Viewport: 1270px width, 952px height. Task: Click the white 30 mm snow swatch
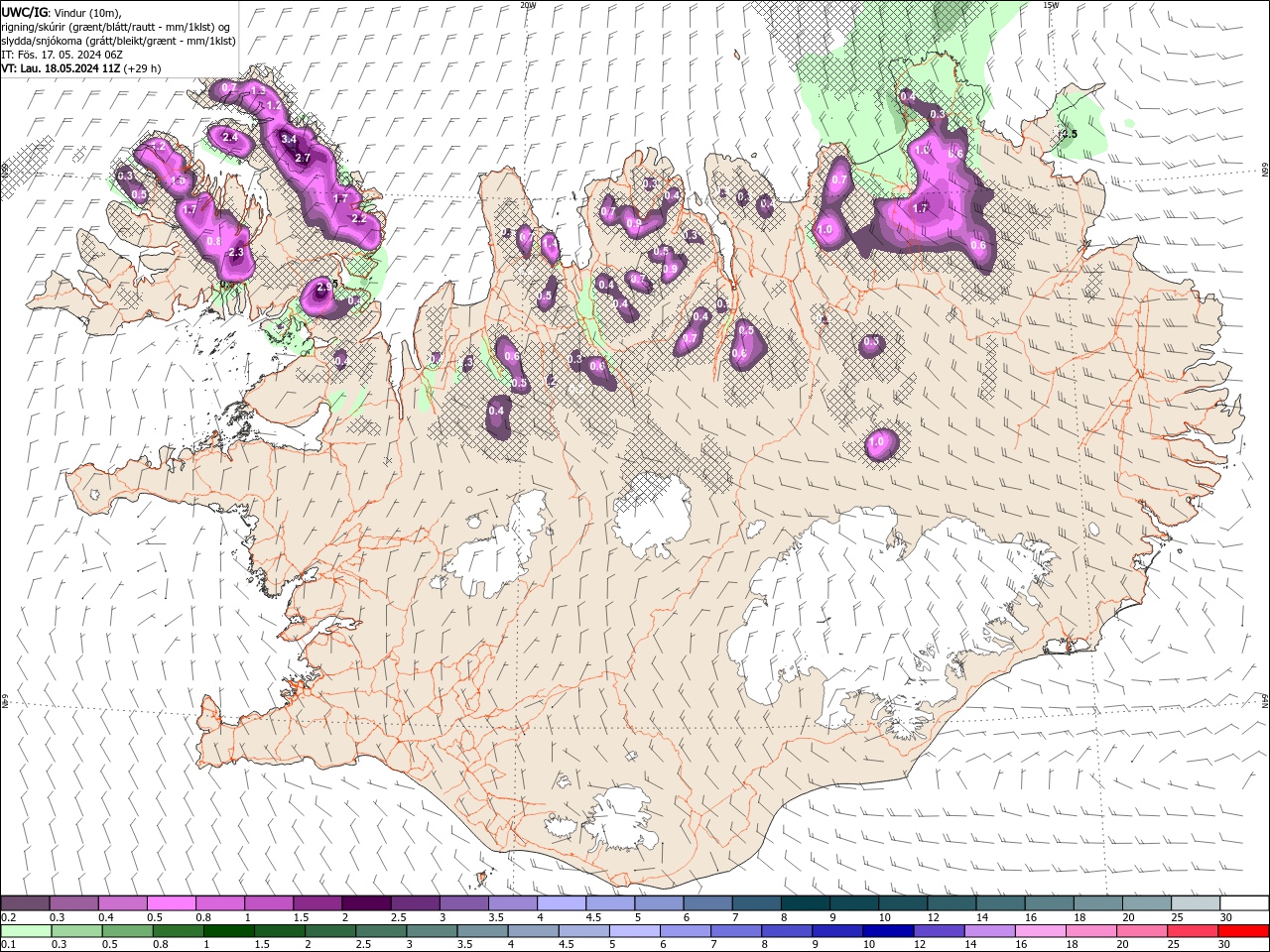point(1244,903)
